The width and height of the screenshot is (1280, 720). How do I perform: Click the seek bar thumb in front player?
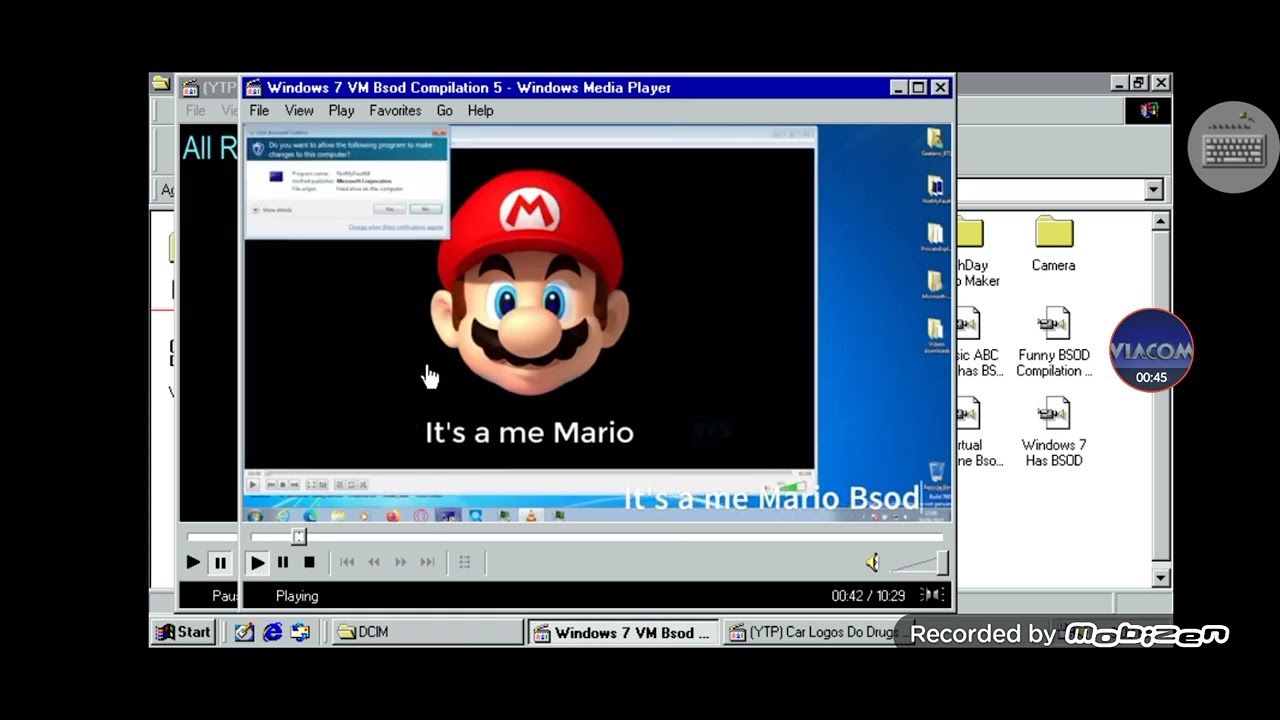[x=299, y=537]
